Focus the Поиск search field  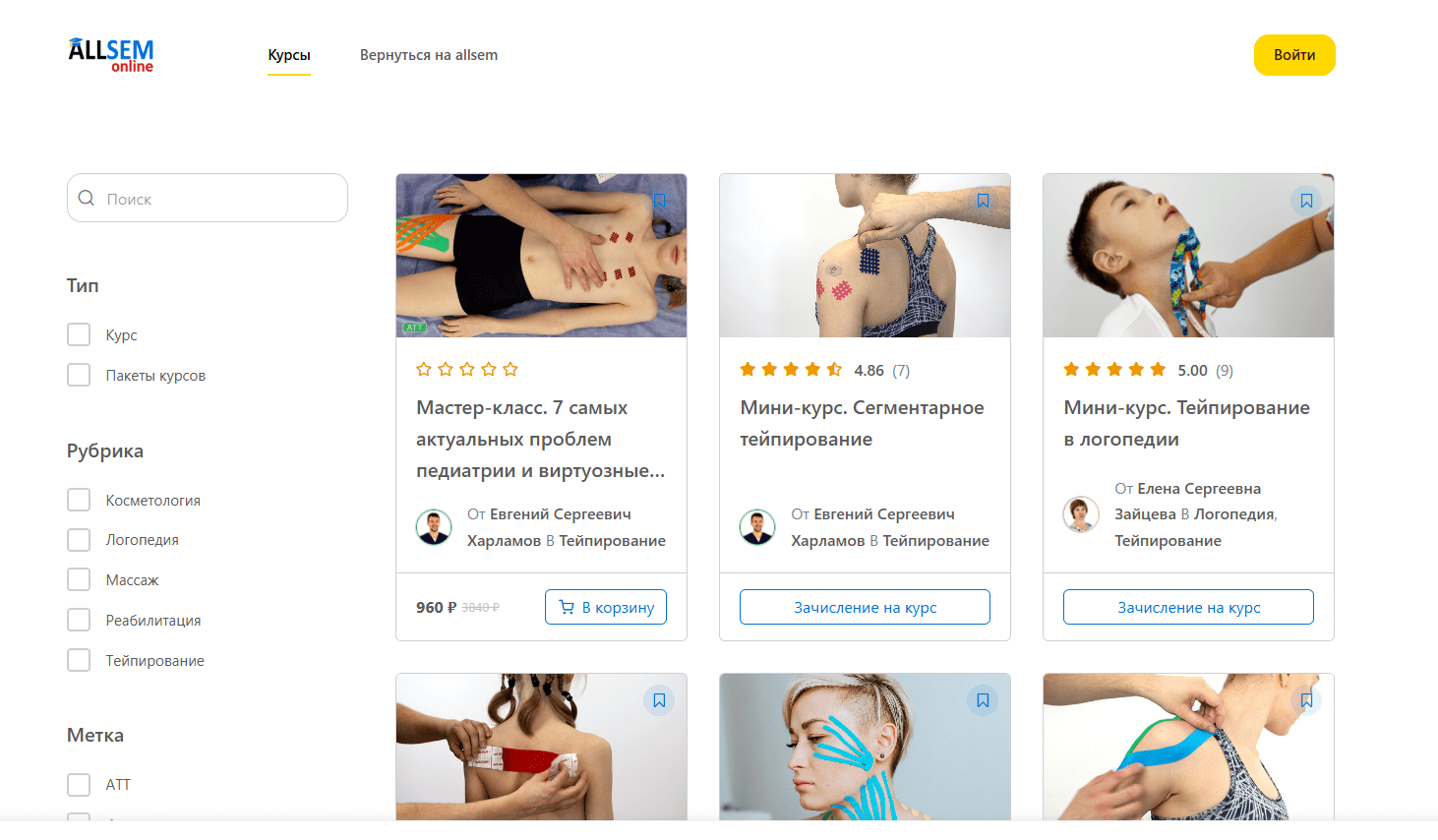(x=208, y=198)
